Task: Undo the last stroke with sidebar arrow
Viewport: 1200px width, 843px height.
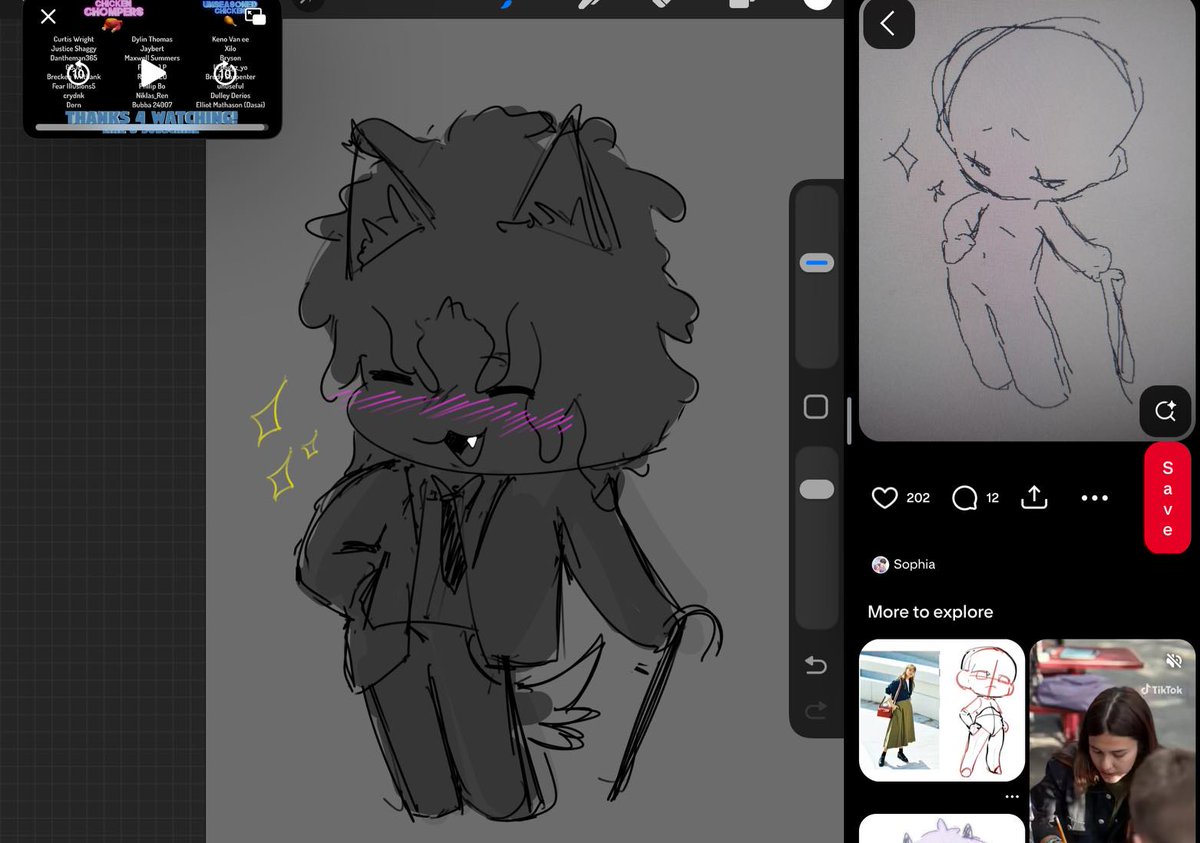Action: click(x=816, y=666)
